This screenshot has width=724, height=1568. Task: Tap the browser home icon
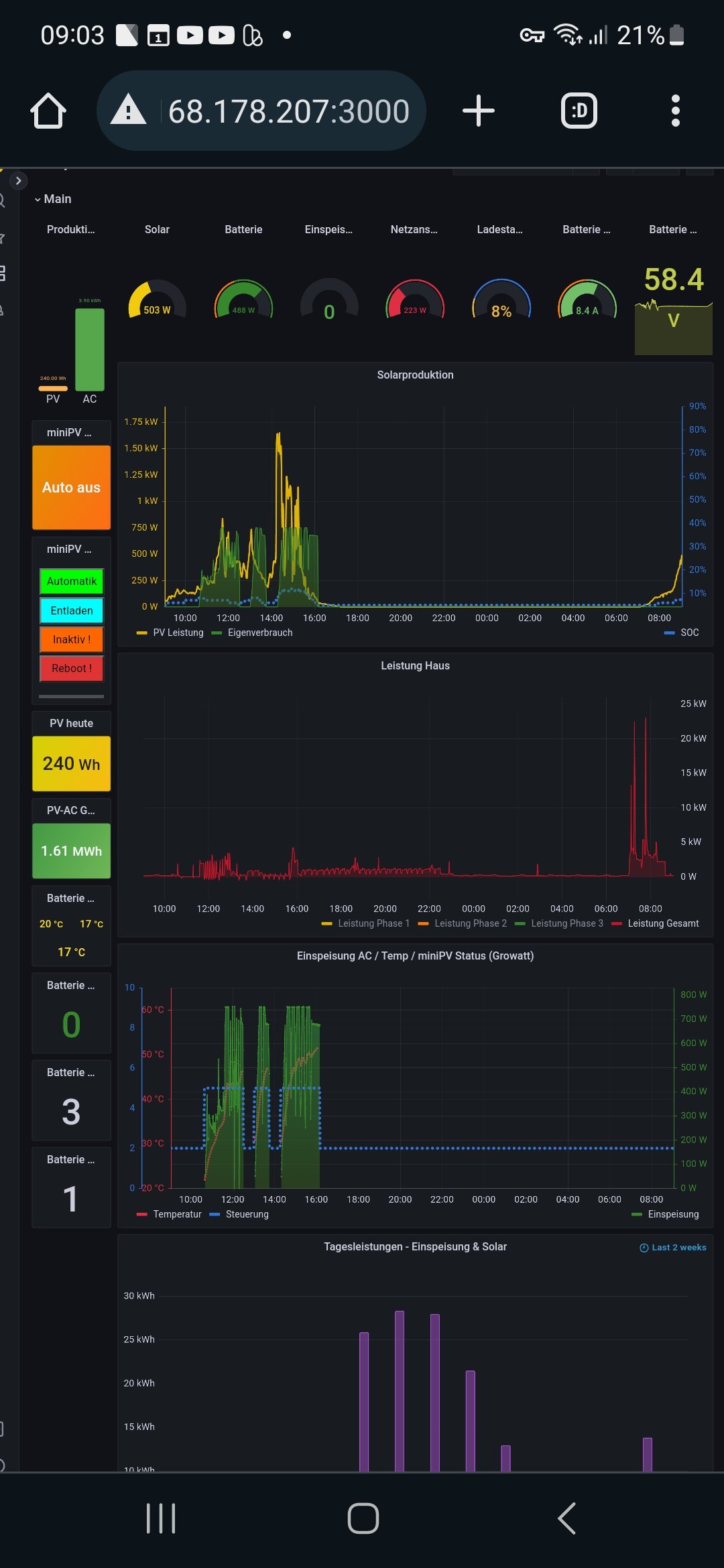(48, 111)
